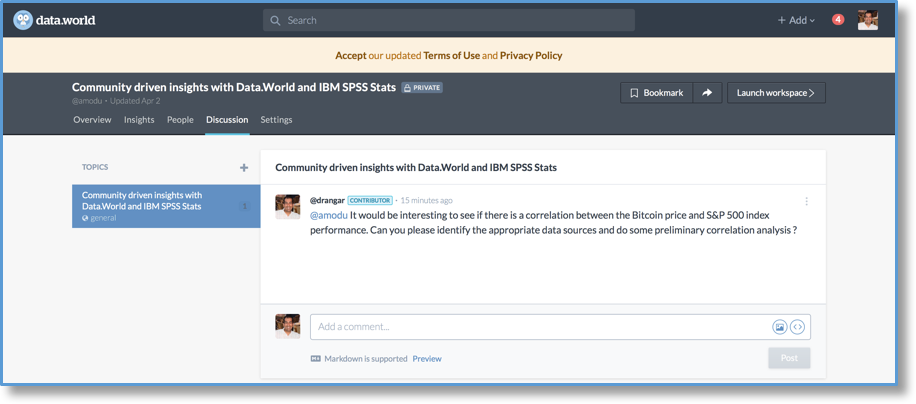
Task: Click the globe icon next to general
Action: pyautogui.click(x=85, y=218)
